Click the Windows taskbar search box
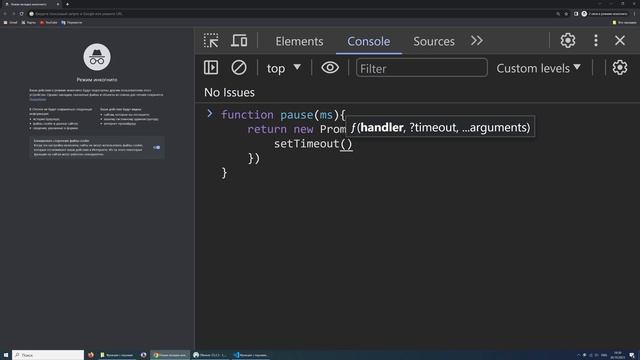This screenshot has height=360, width=640. [48, 355]
